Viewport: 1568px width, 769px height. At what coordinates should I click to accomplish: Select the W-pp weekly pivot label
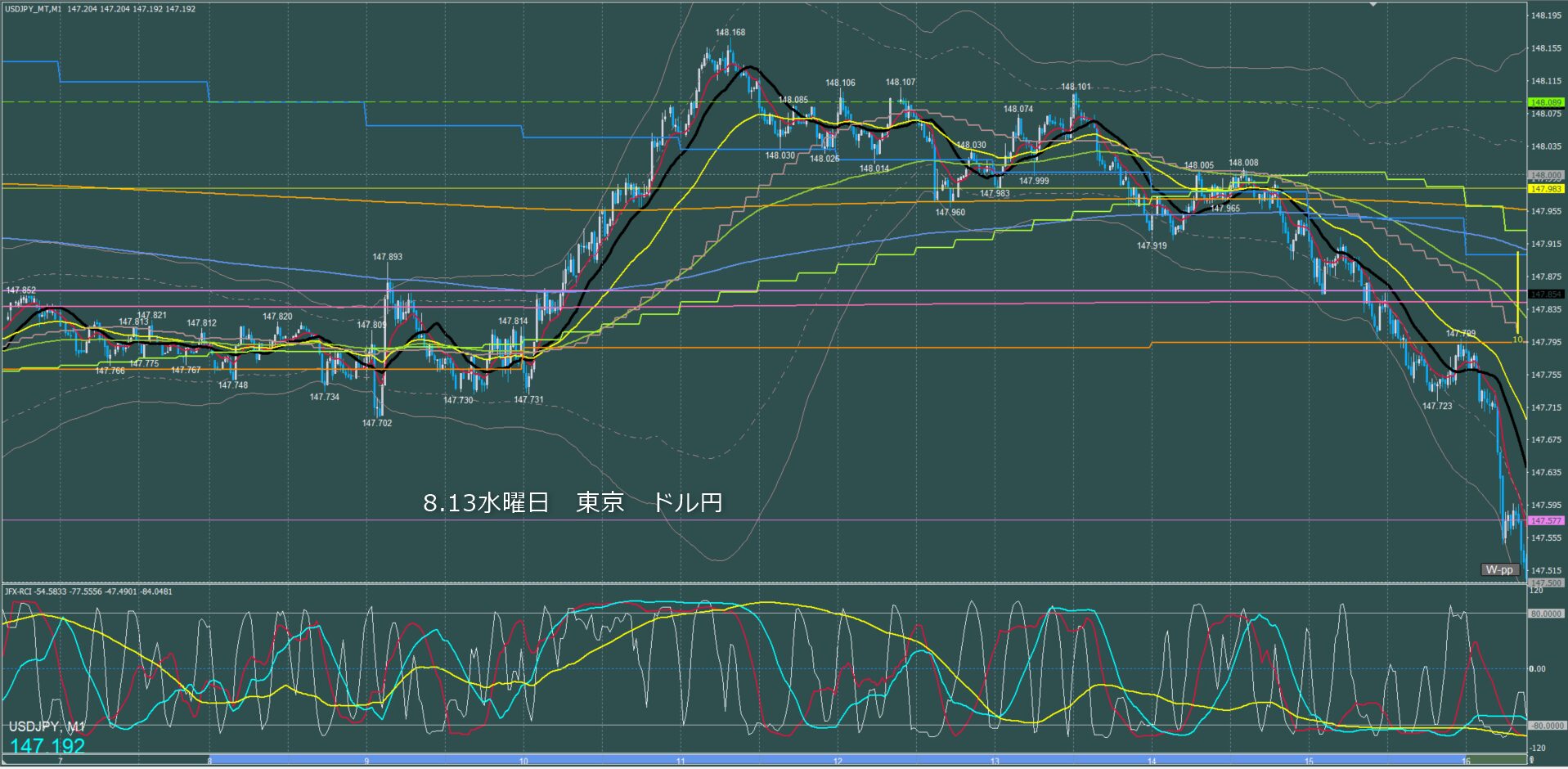coord(1499,569)
